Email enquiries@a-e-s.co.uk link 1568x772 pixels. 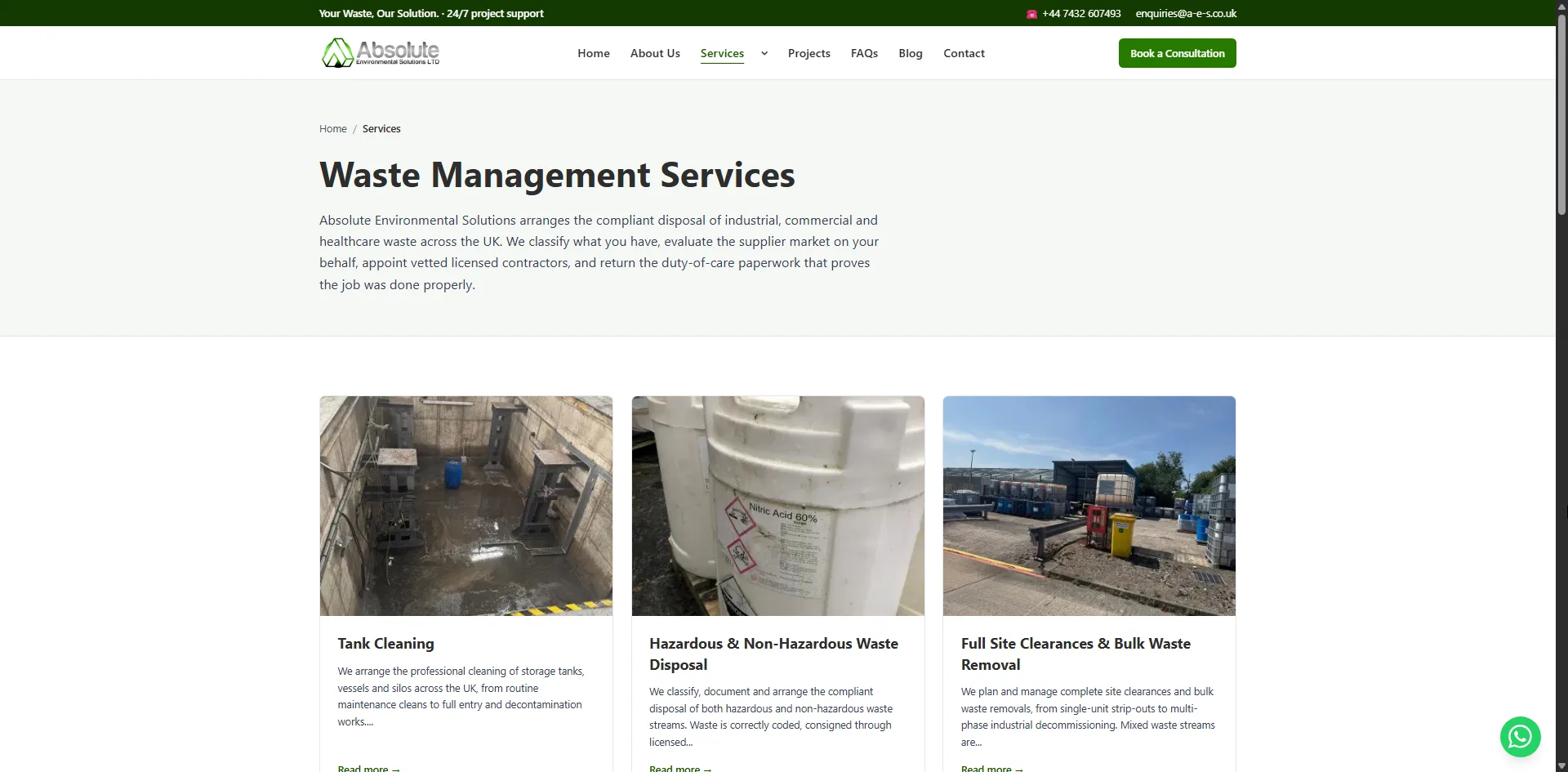[x=1186, y=14]
